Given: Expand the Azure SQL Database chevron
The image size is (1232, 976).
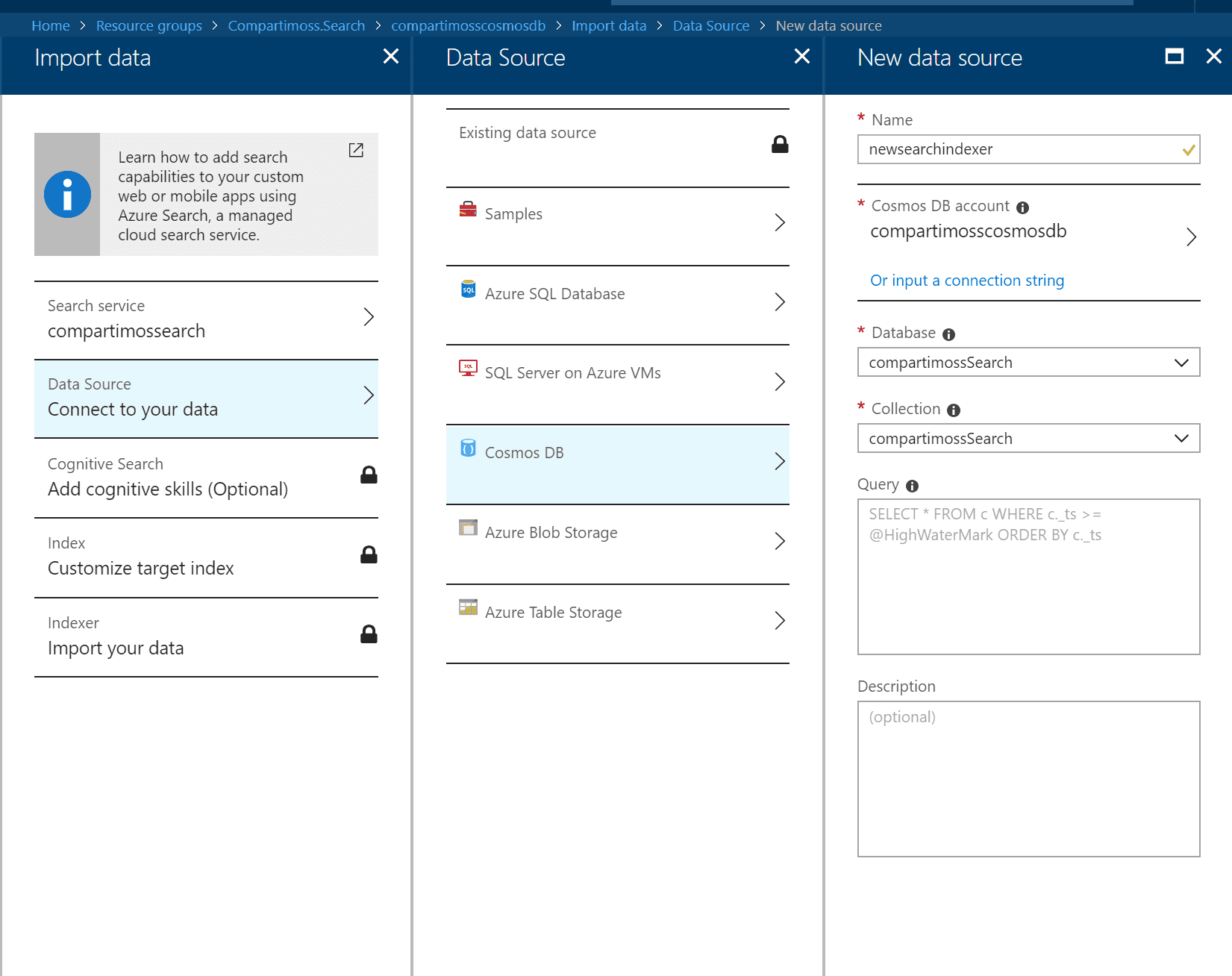Looking at the screenshot, I should point(780,302).
